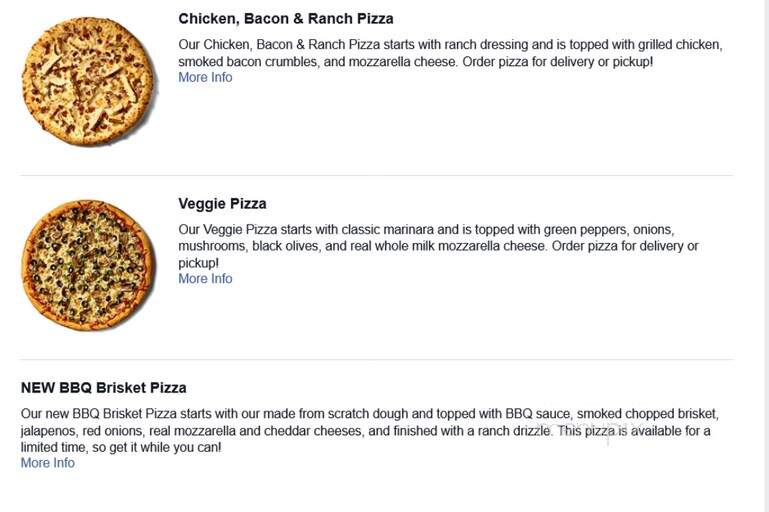769x512 pixels.
Task: Click the faint watermark over the brisket text
Action: [589, 430]
